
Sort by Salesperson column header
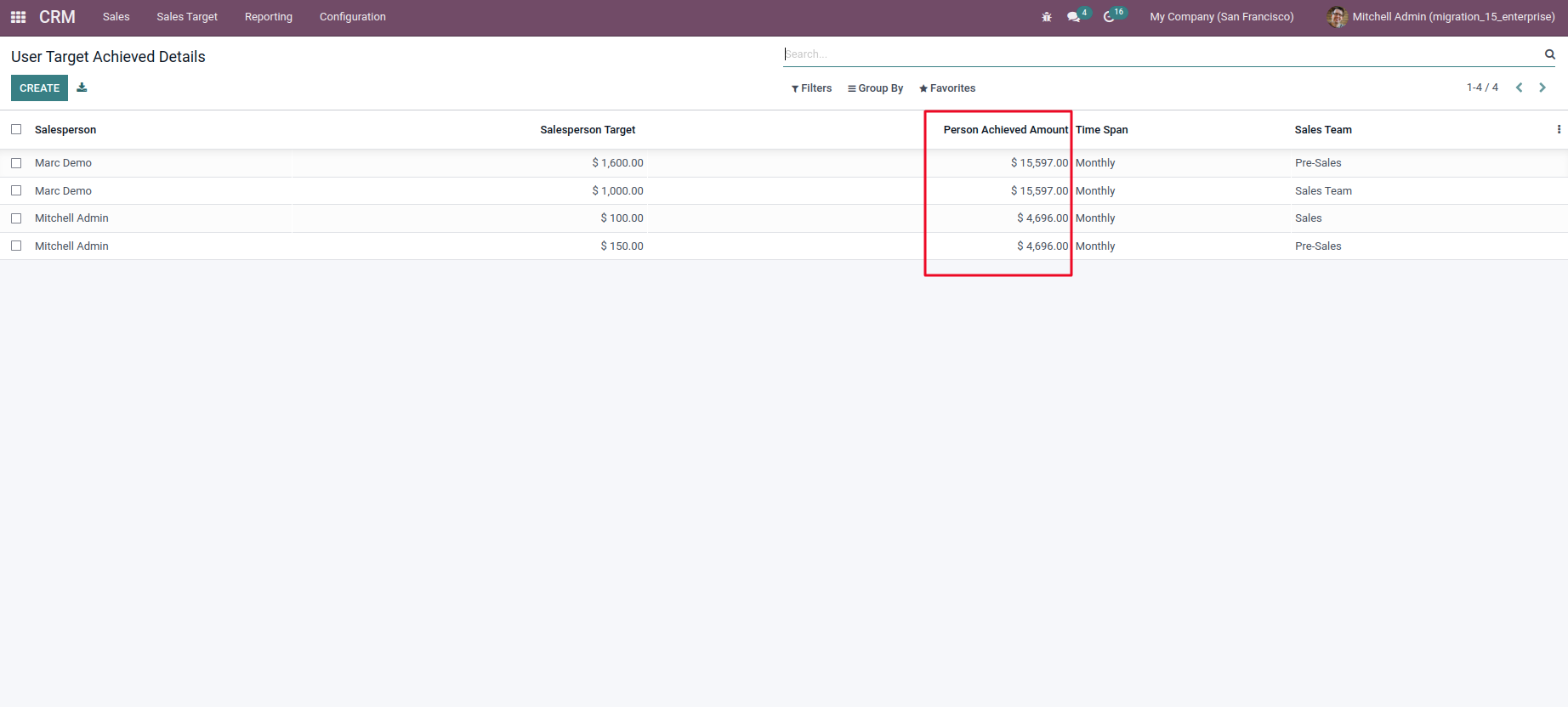(x=65, y=130)
